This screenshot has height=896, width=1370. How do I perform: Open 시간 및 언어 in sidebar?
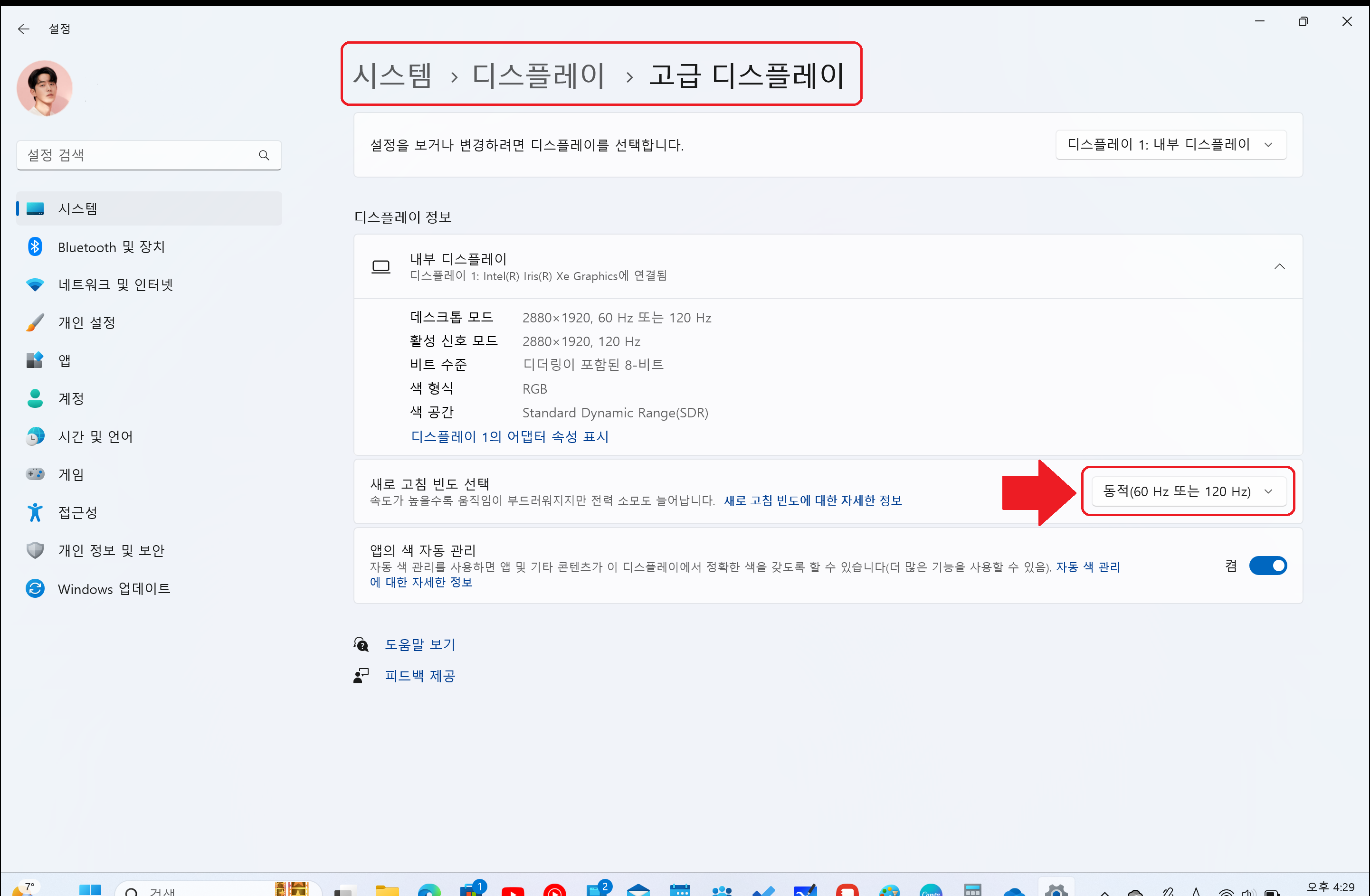tap(95, 437)
